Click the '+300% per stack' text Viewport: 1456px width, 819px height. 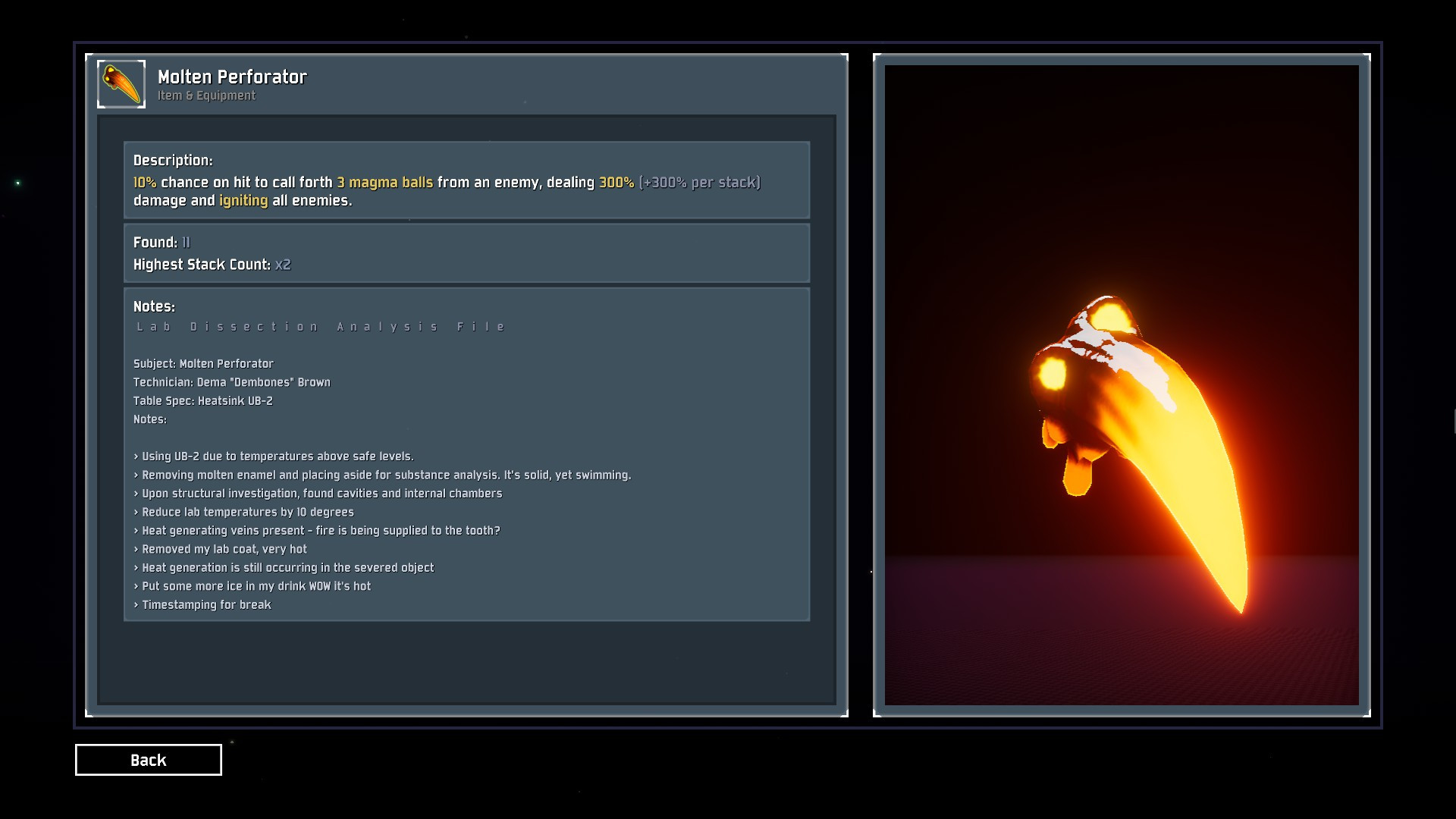(x=699, y=182)
